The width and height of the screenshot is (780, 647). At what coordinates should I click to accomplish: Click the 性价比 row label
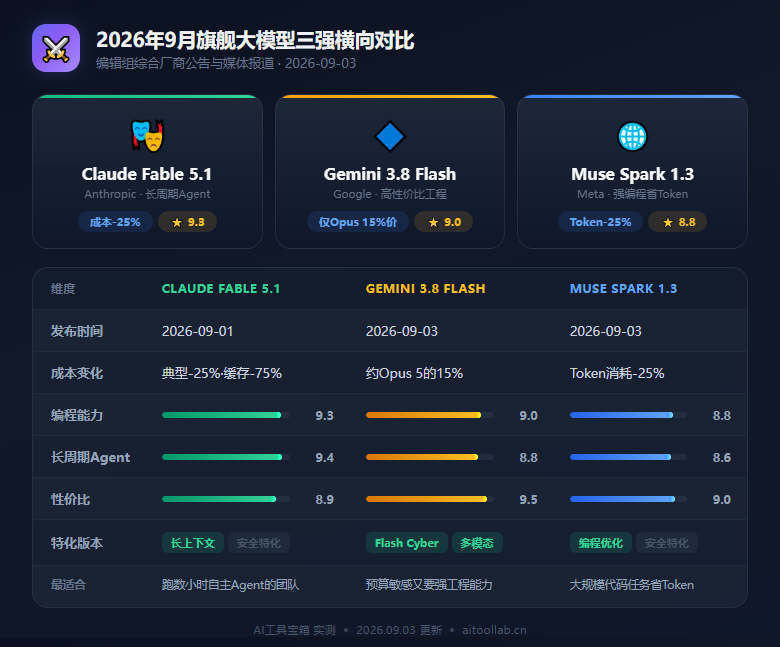pos(70,499)
